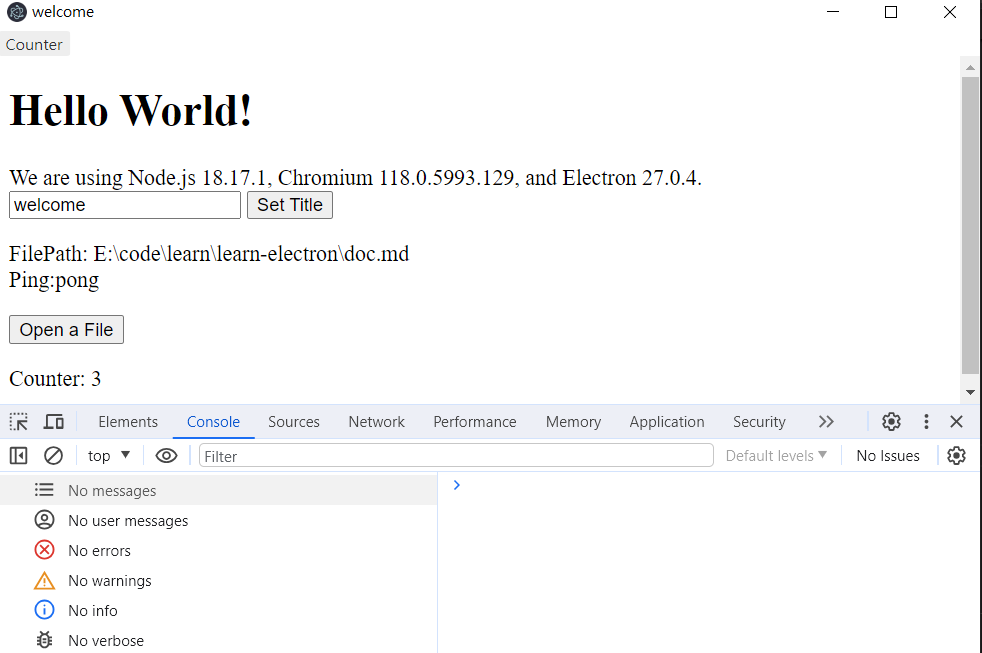This screenshot has width=982, height=653.
Task: Click the Electron app icon in title bar
Action: 16,12
